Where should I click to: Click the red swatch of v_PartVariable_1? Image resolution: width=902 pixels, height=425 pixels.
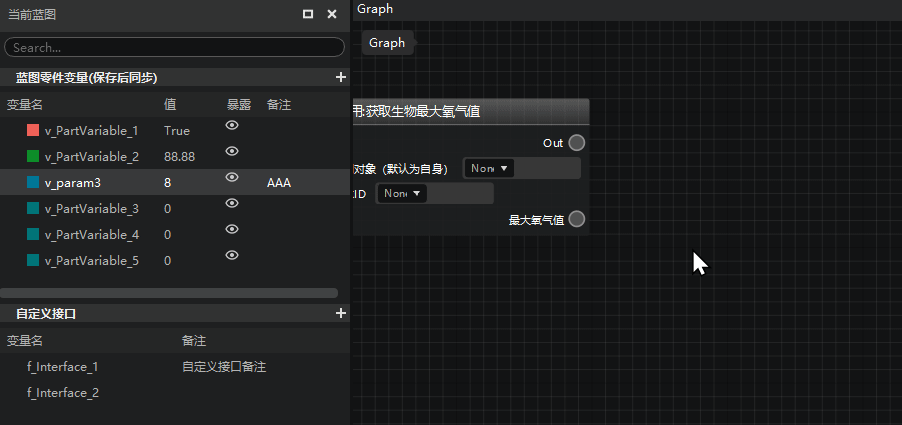33,131
